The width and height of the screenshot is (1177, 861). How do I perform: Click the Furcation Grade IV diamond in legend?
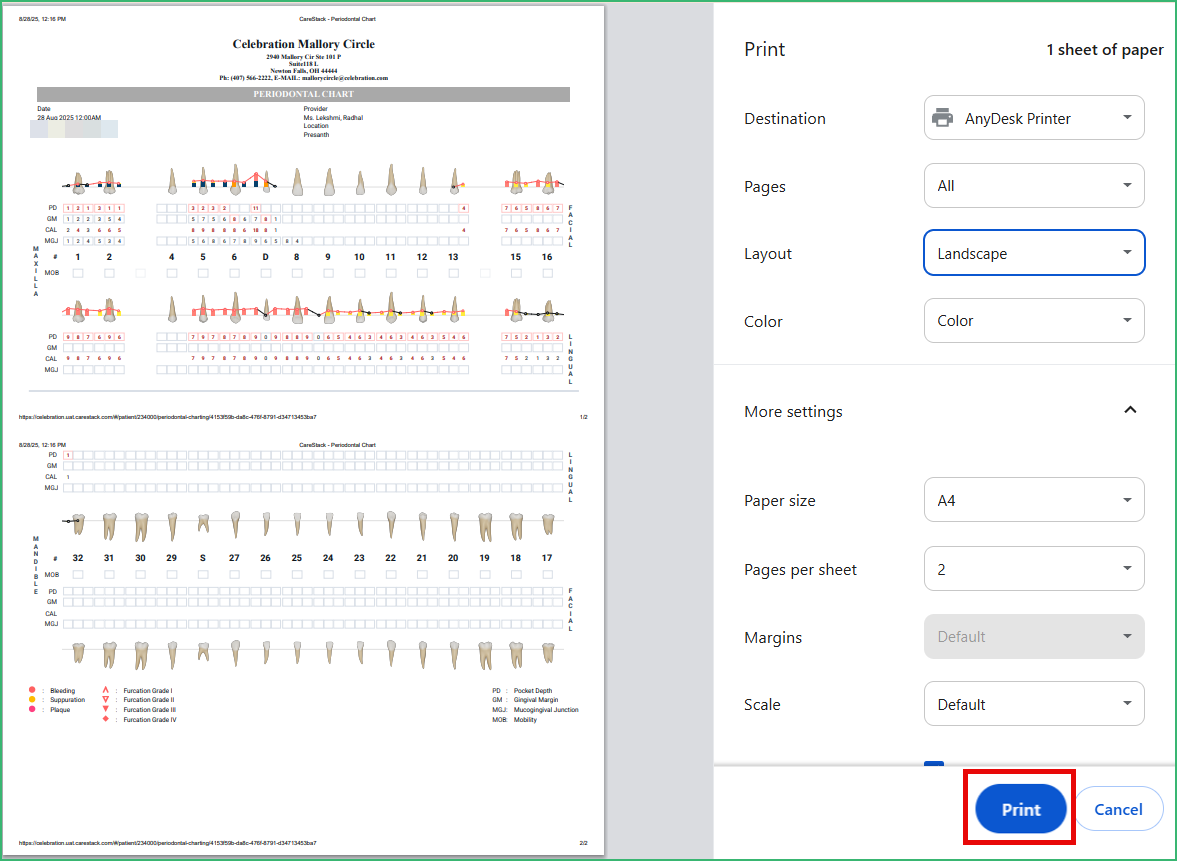[106, 719]
